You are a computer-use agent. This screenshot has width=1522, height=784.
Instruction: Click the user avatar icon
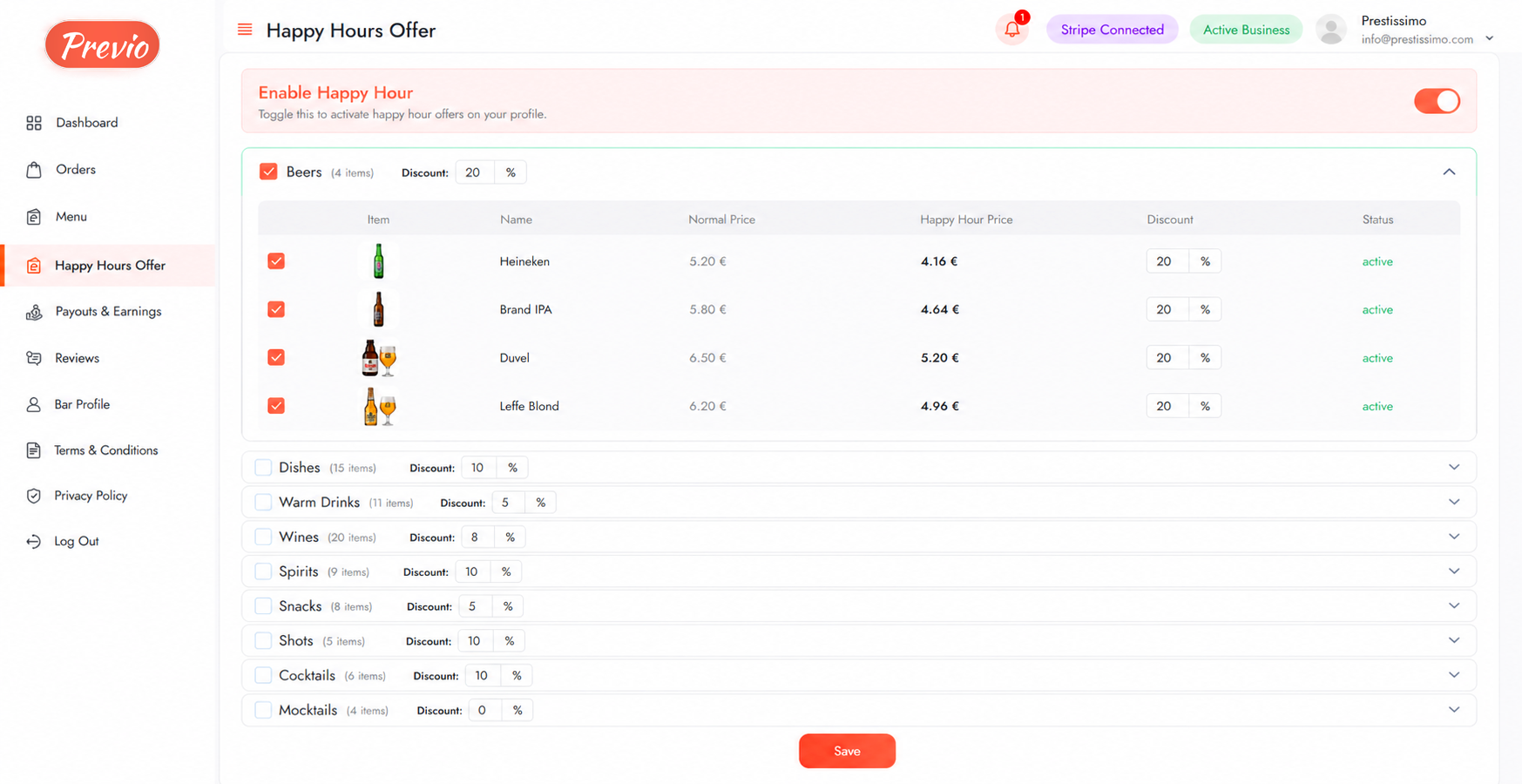(1331, 30)
